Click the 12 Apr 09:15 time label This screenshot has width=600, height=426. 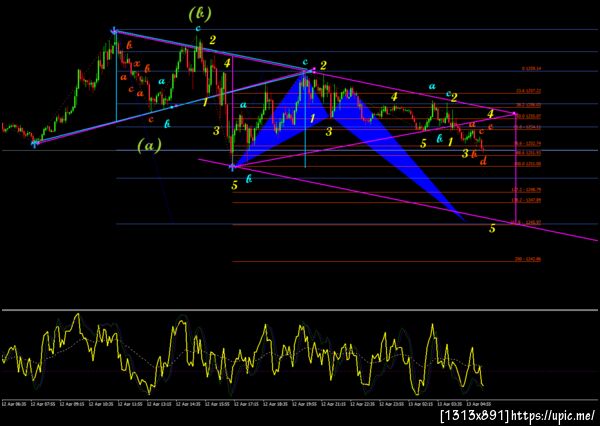tap(71, 404)
